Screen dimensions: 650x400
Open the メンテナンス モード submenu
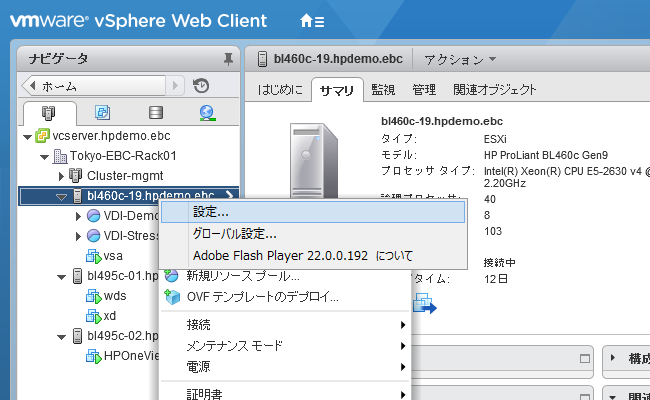[x=285, y=346]
